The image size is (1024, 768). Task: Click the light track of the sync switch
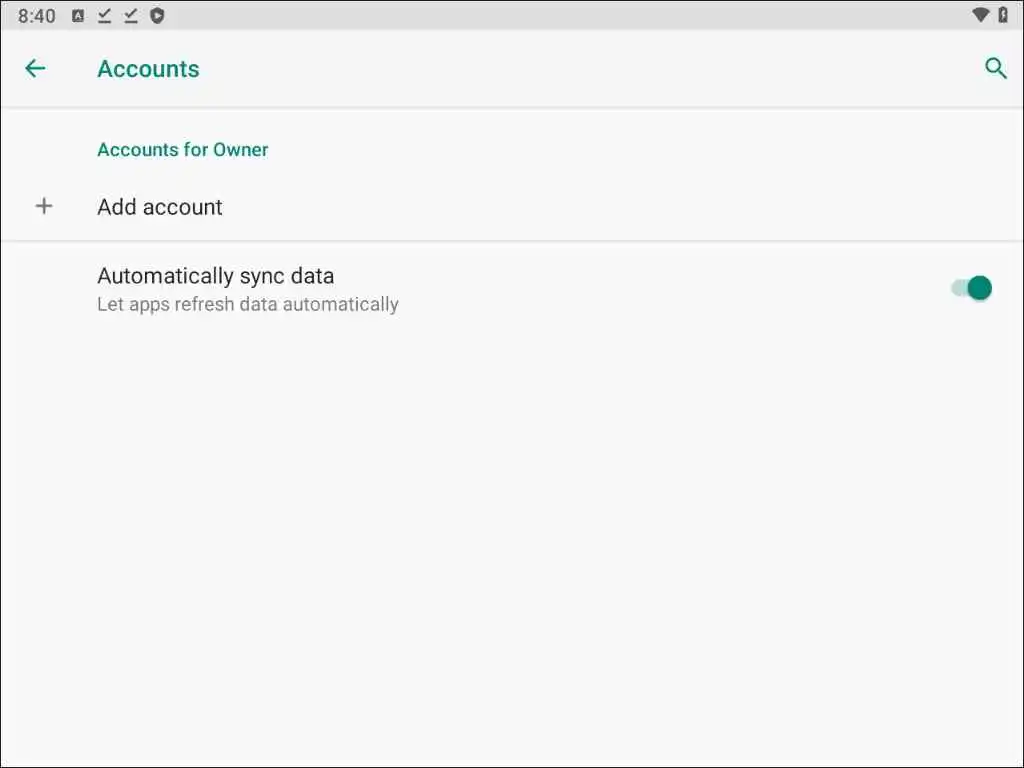click(x=958, y=288)
